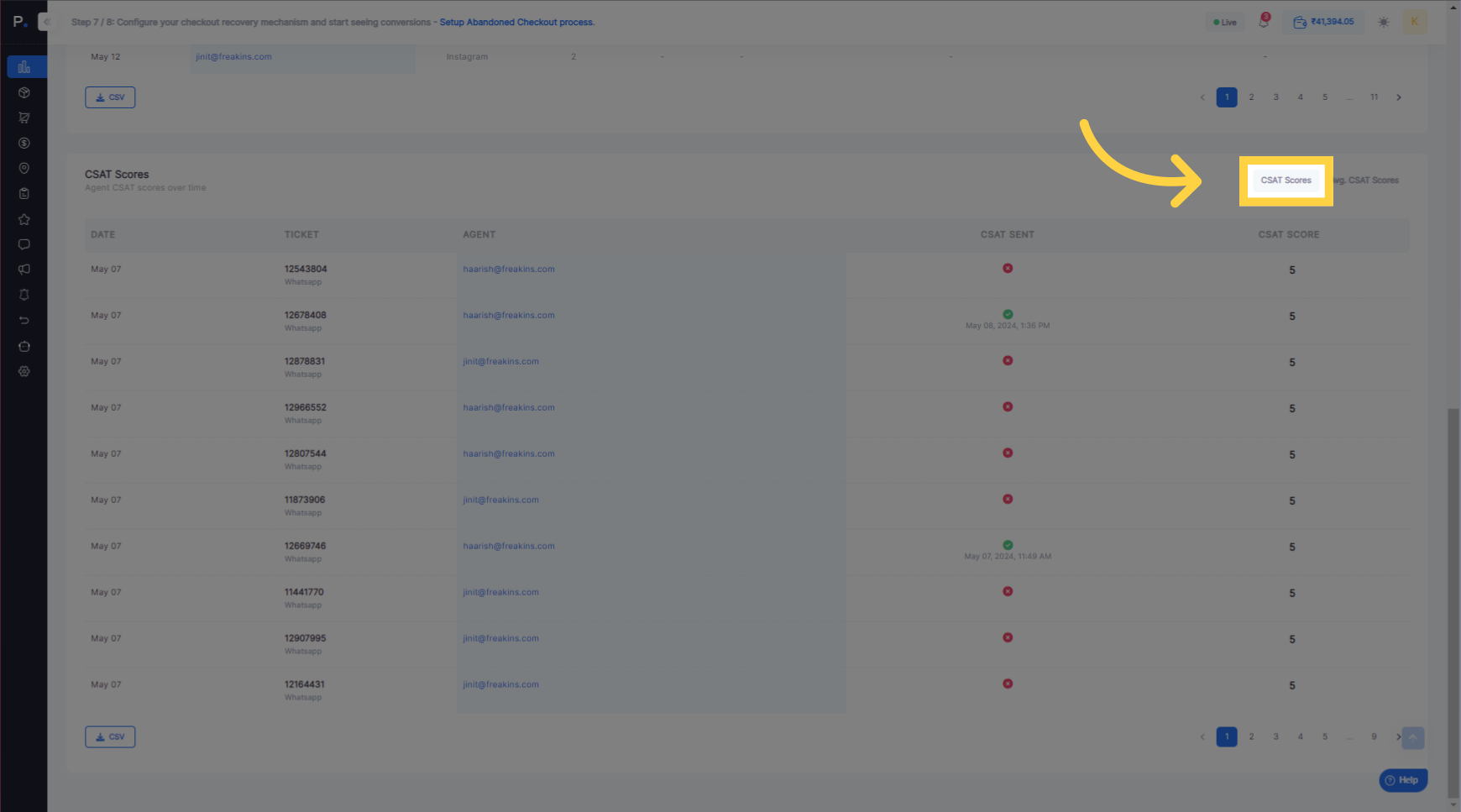
Task: Click the scroll-to-top arrow button
Action: point(1413,738)
